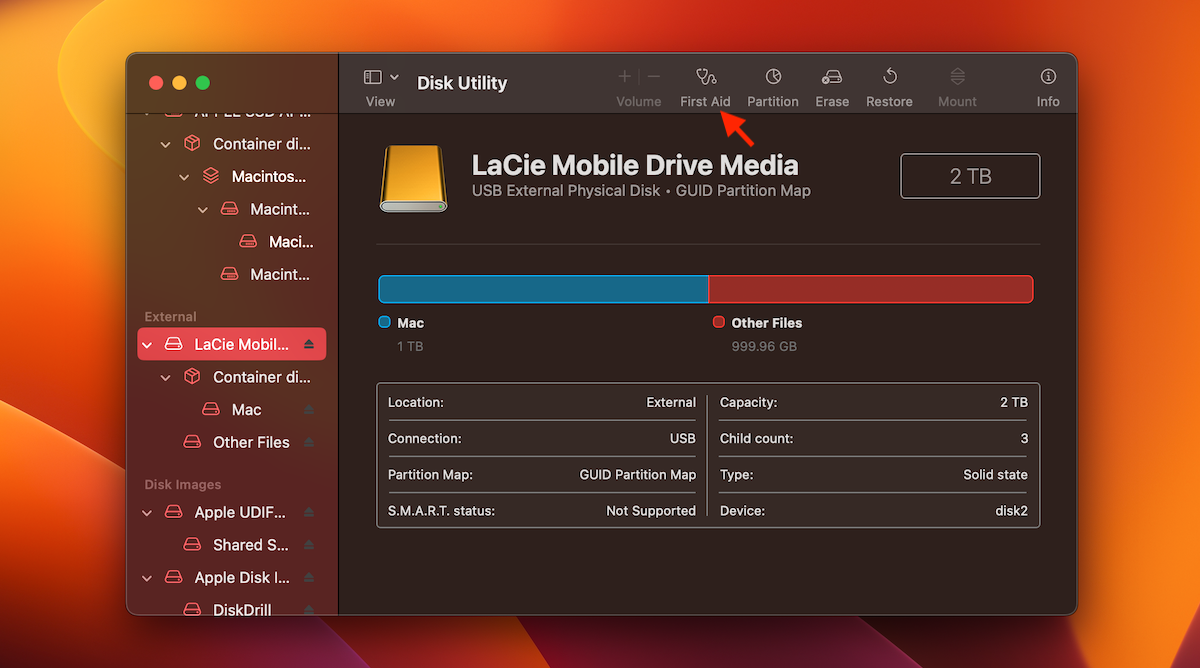Screen dimensions: 1200x668
Task: Click LaCie Mobile Drive Media title
Action: (x=635, y=165)
